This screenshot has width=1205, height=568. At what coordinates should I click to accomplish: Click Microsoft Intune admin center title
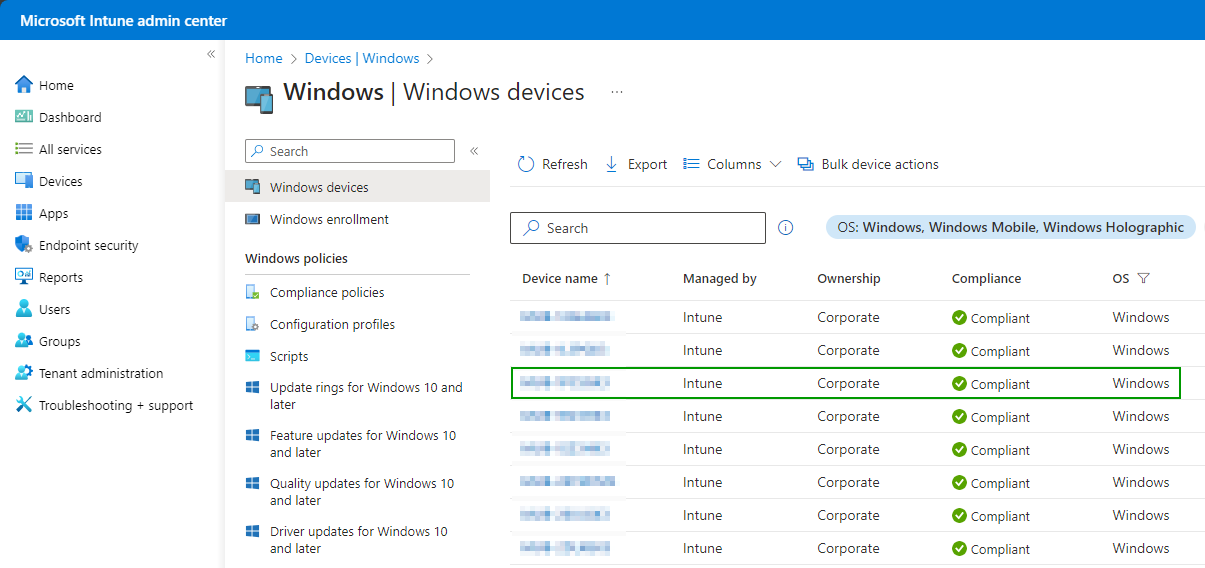pos(124,20)
